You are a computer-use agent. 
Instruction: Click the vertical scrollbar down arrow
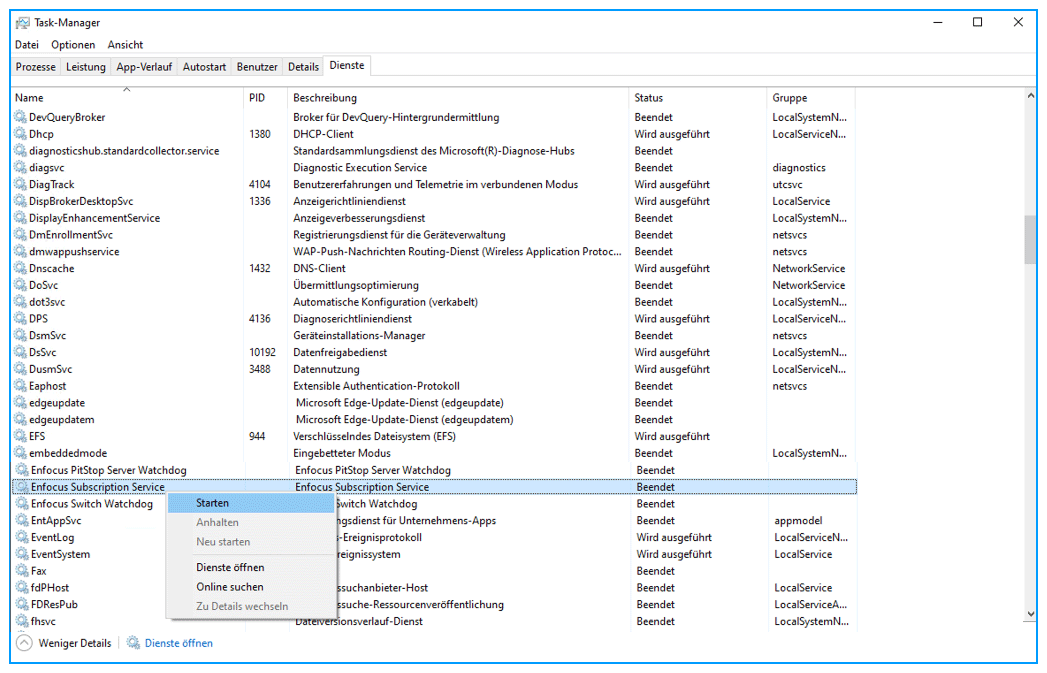(1030, 614)
